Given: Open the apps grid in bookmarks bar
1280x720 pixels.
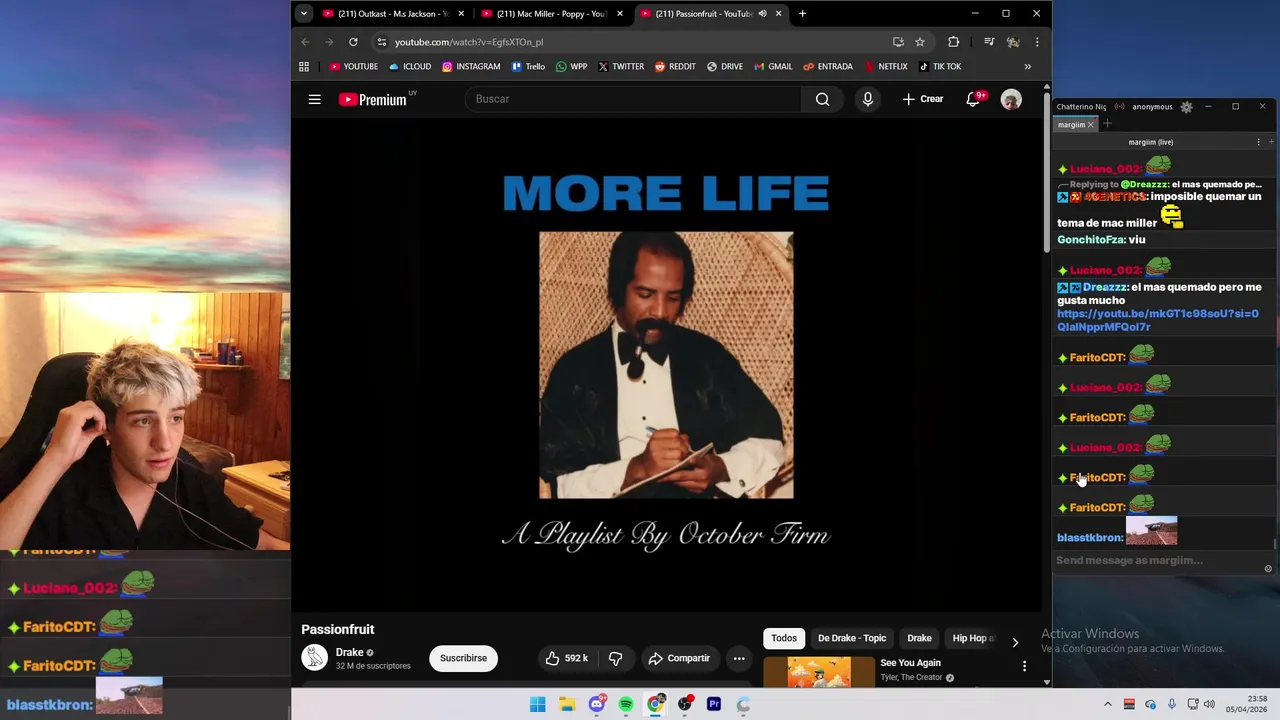Looking at the screenshot, I should click(304, 67).
